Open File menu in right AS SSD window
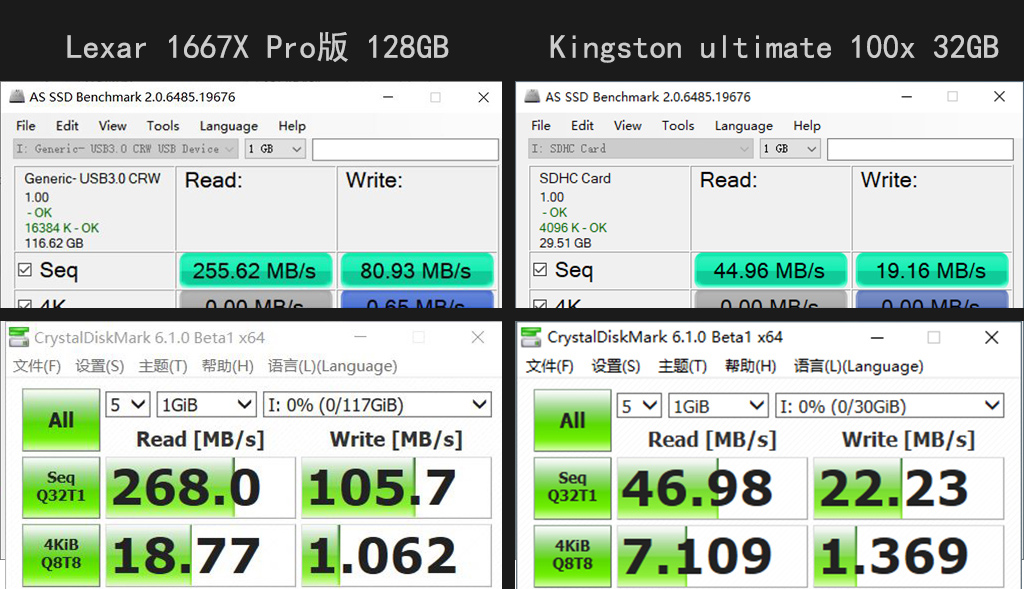 (541, 125)
